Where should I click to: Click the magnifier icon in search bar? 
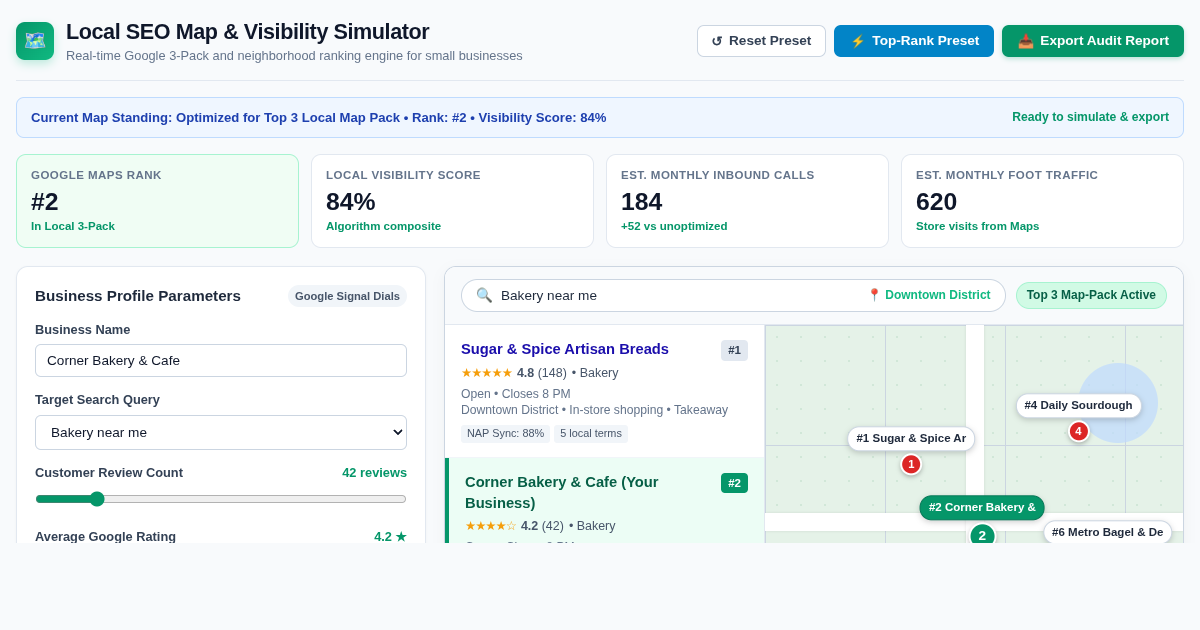pos(484,295)
